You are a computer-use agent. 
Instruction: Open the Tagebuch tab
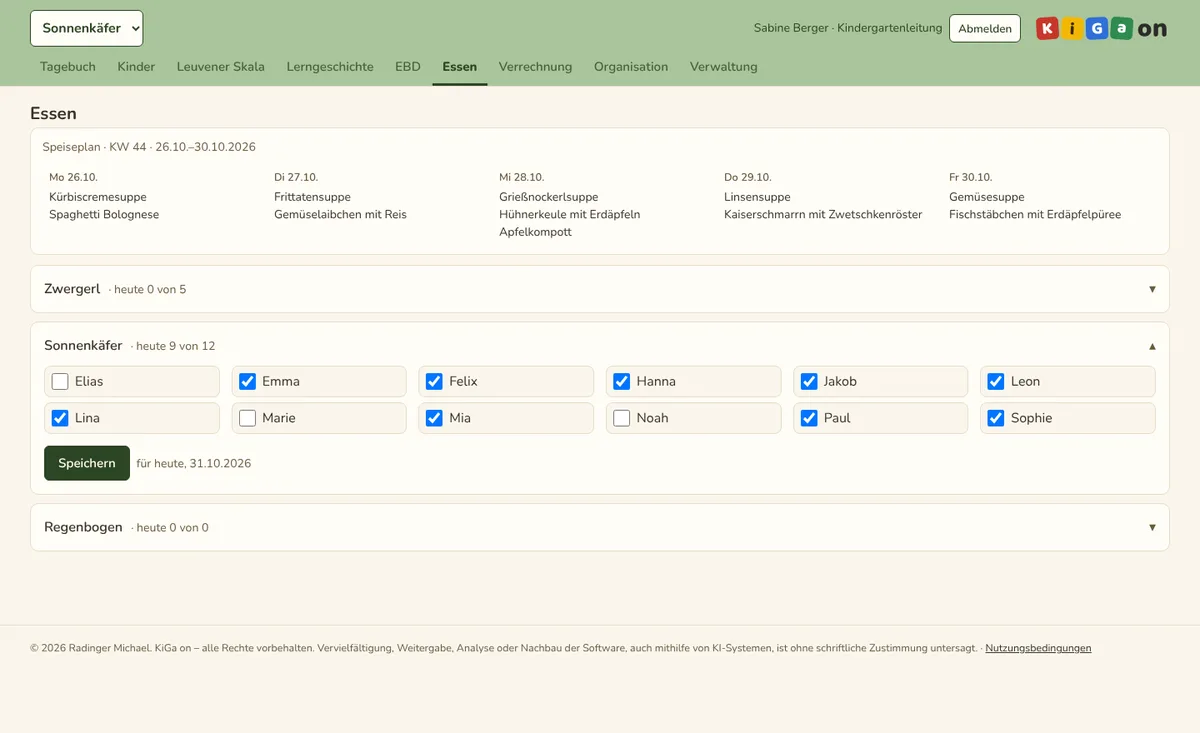point(68,67)
